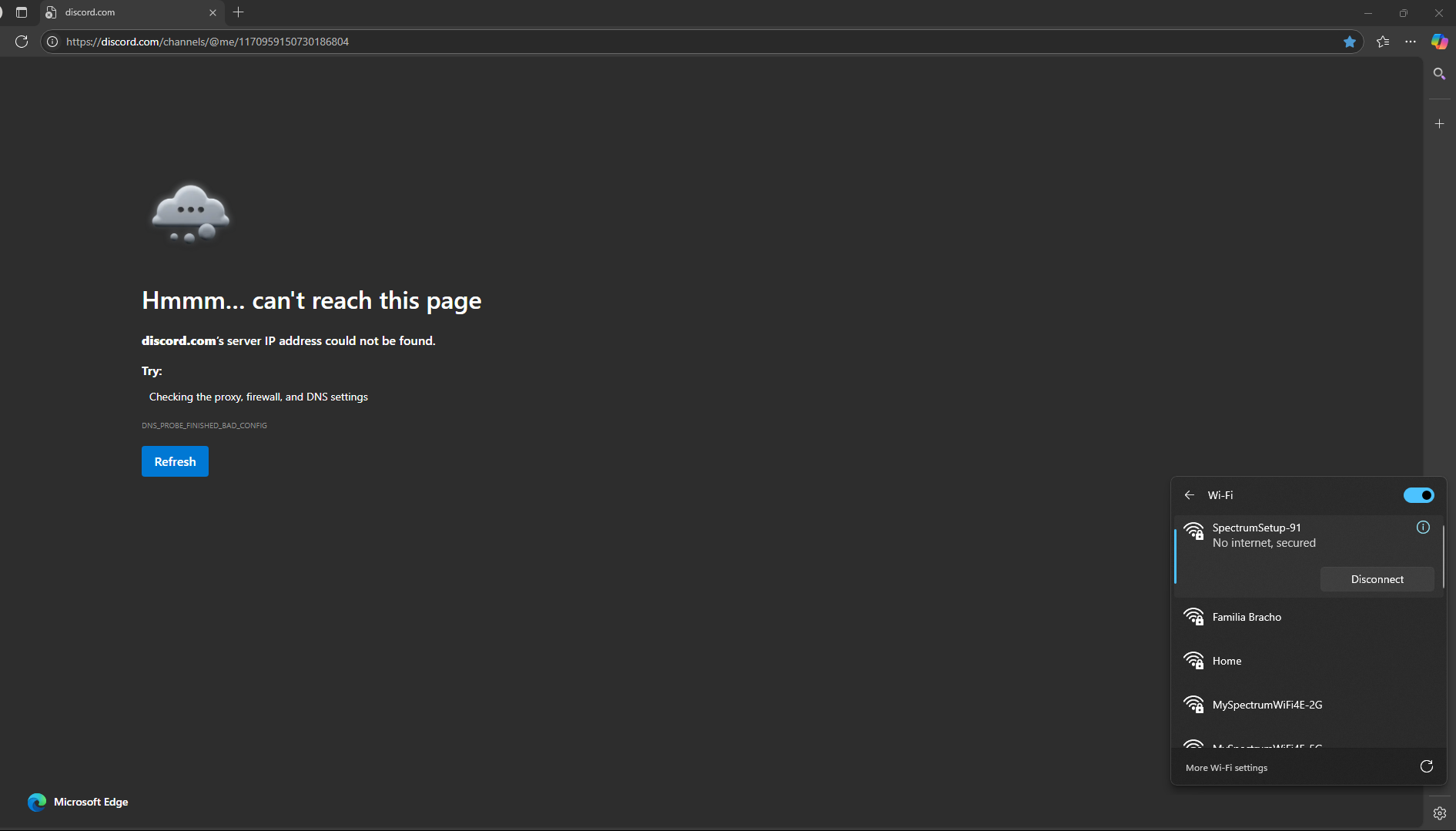
Task: Open the tab actions menu
Action: point(22,12)
